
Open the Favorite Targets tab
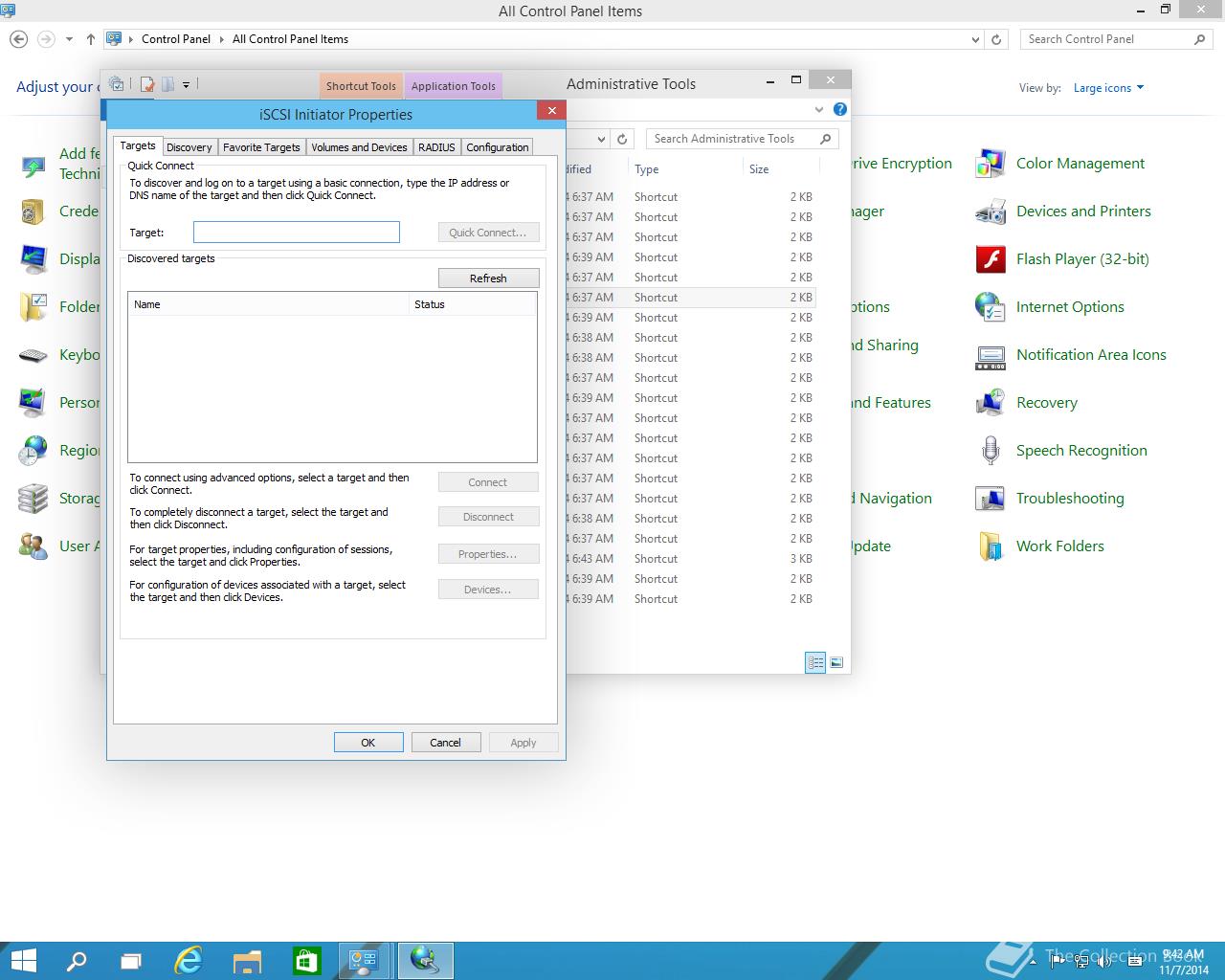[261, 147]
